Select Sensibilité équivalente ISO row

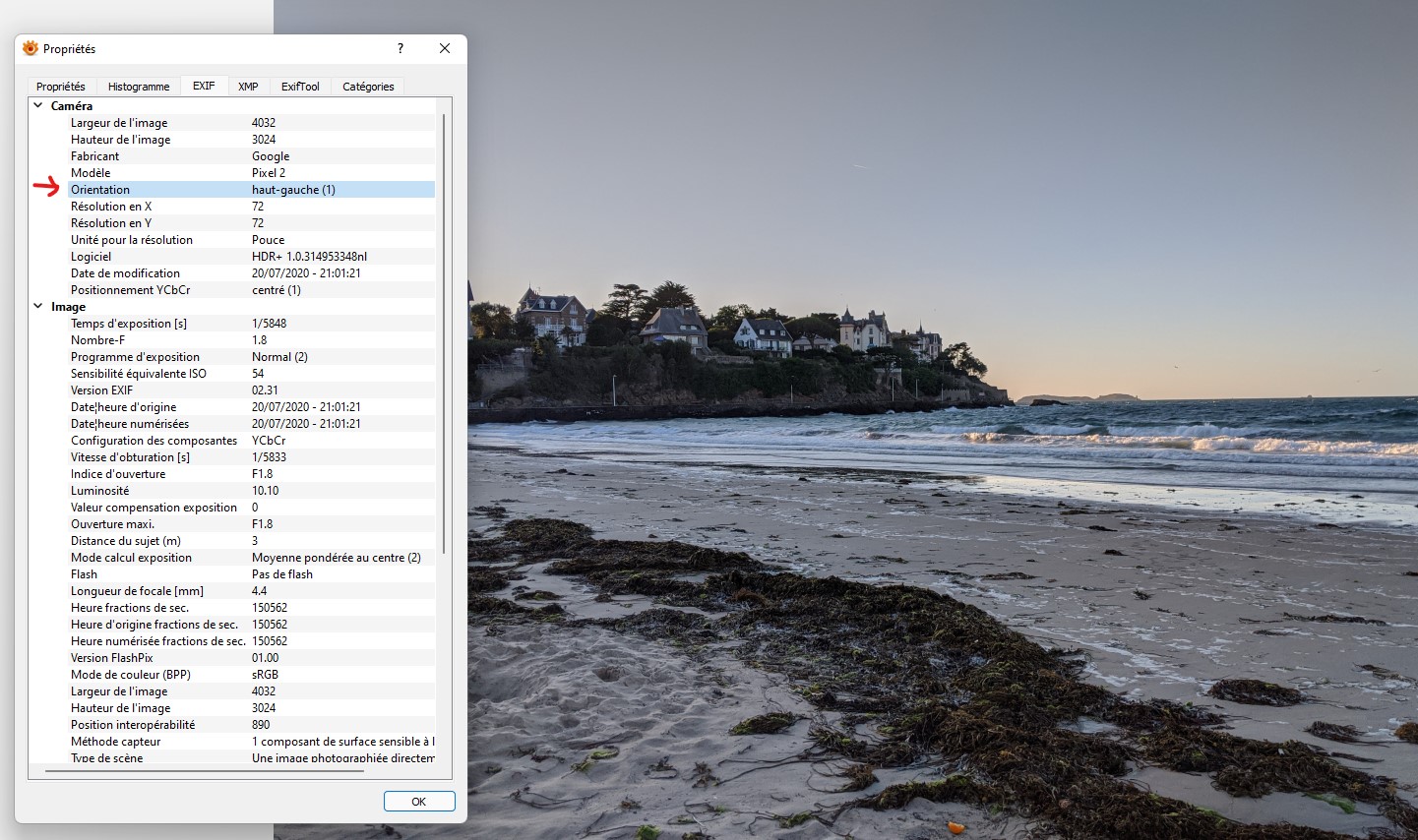[x=251, y=374]
